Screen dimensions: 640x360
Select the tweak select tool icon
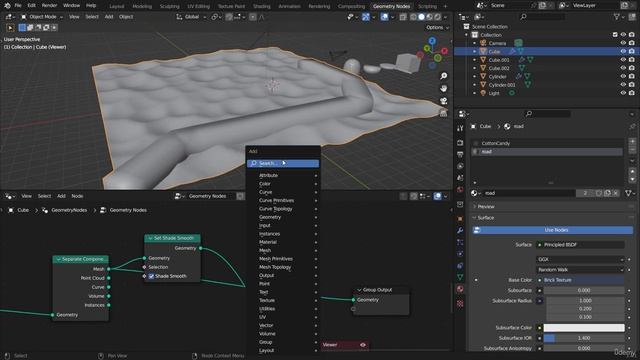(10, 28)
